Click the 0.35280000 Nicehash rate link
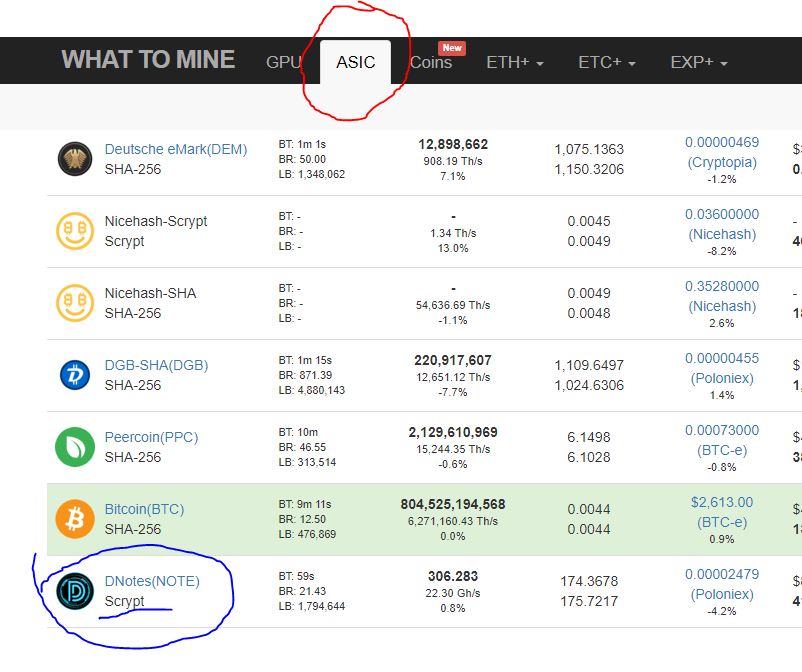This screenshot has width=802, height=672. (x=722, y=297)
